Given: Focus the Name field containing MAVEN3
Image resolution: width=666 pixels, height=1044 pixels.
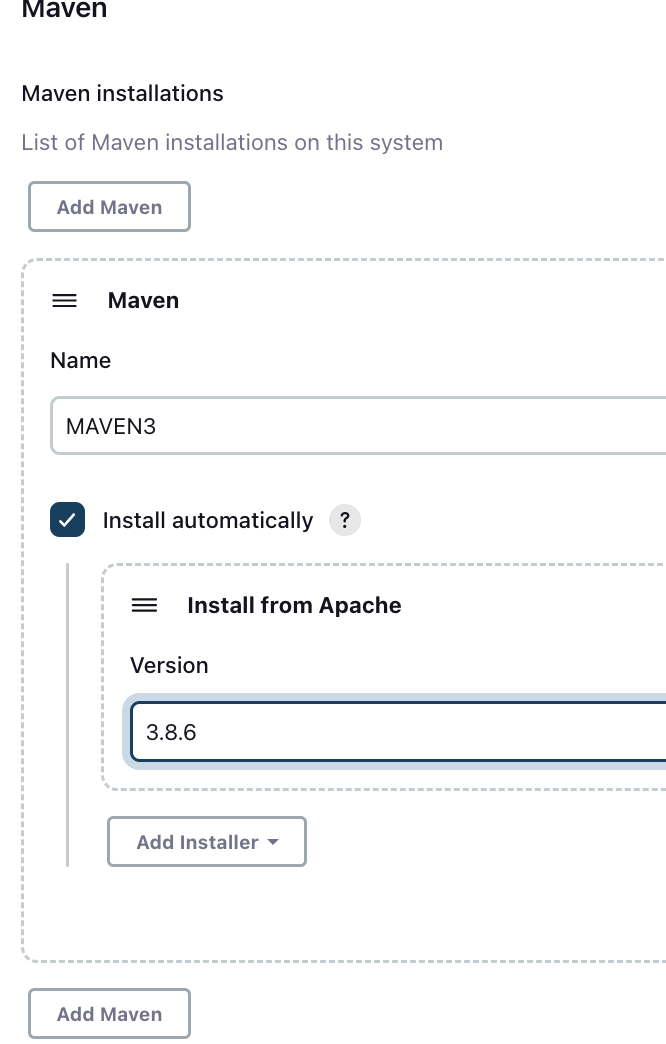Looking at the screenshot, I should 358,425.
